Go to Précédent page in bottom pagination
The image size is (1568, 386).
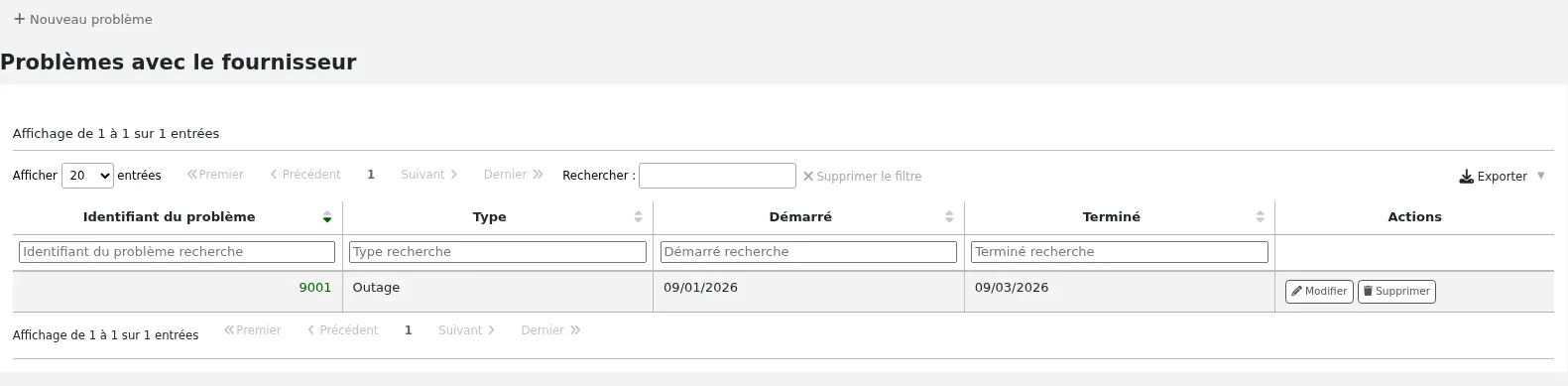343,330
